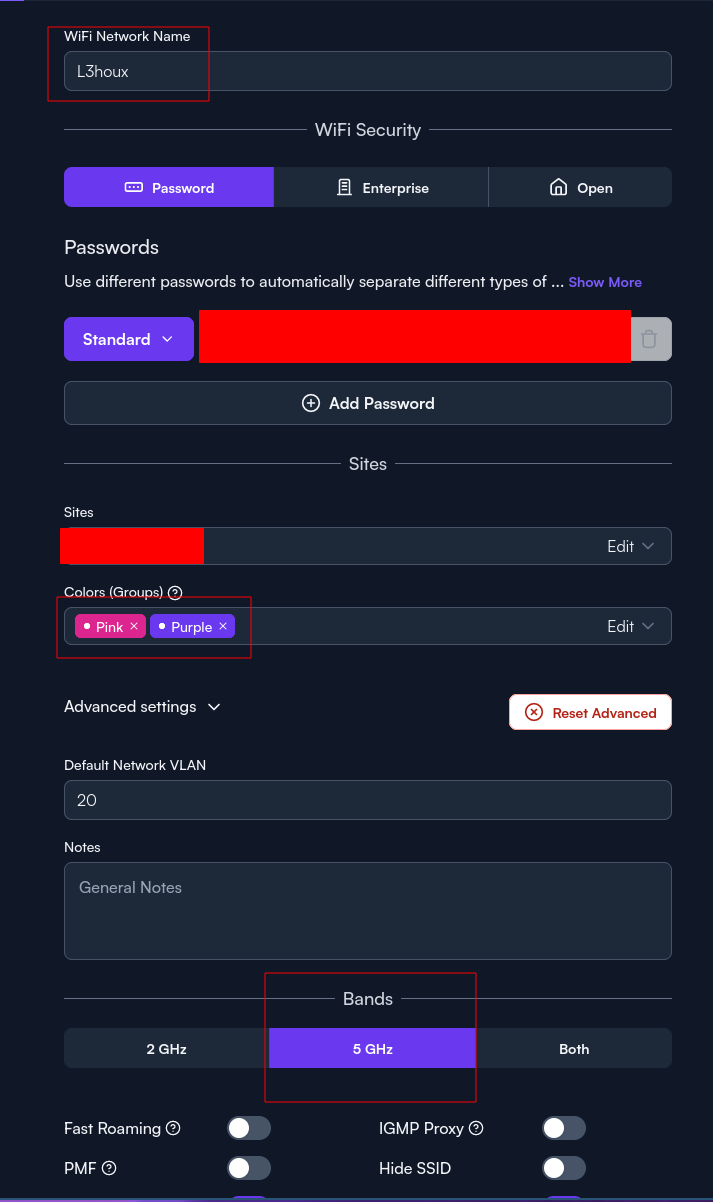Screen dimensions: 713x1202
Task: Click the PMF help icon
Action: [x=110, y=1168]
